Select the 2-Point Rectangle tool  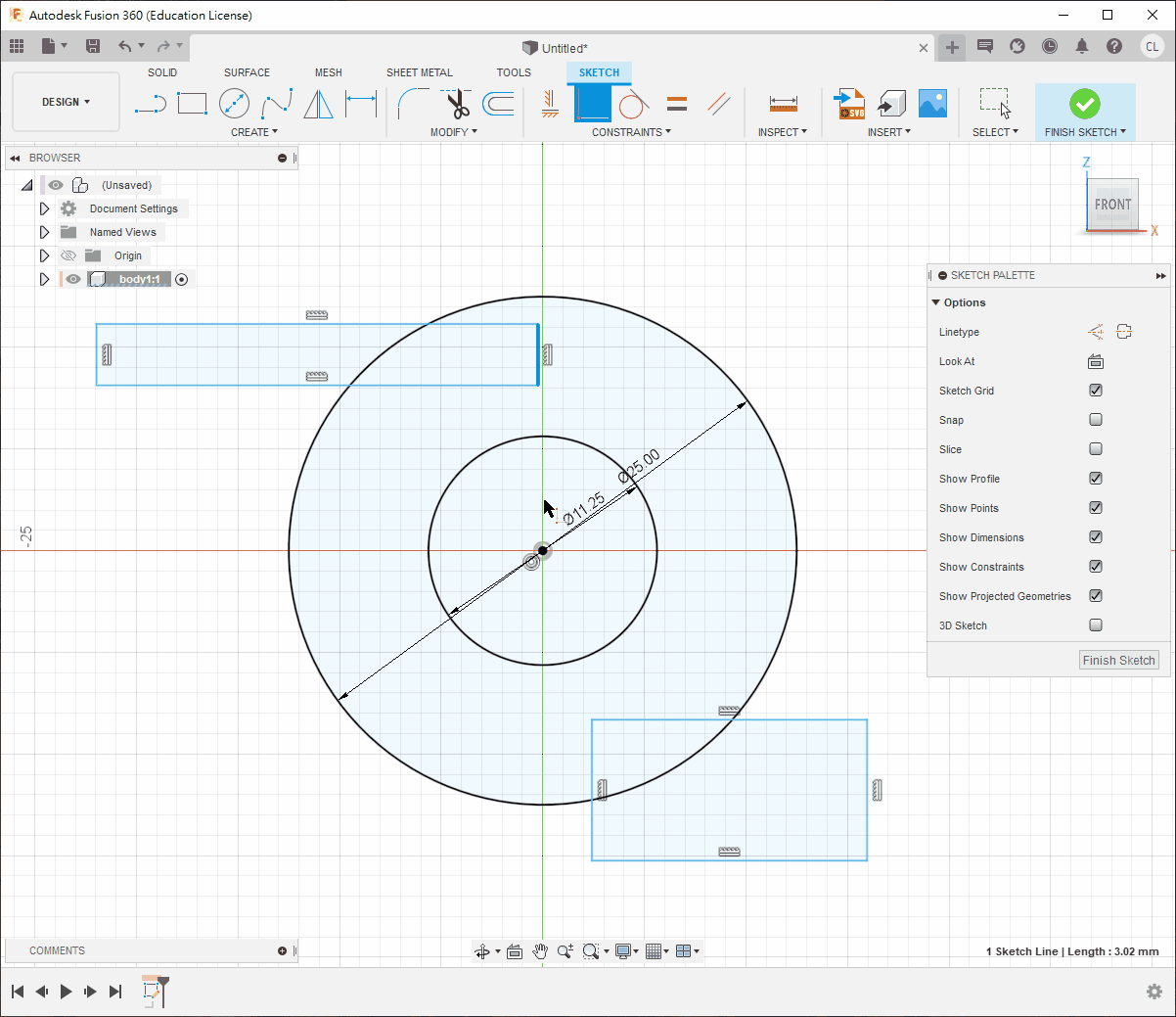[x=192, y=103]
